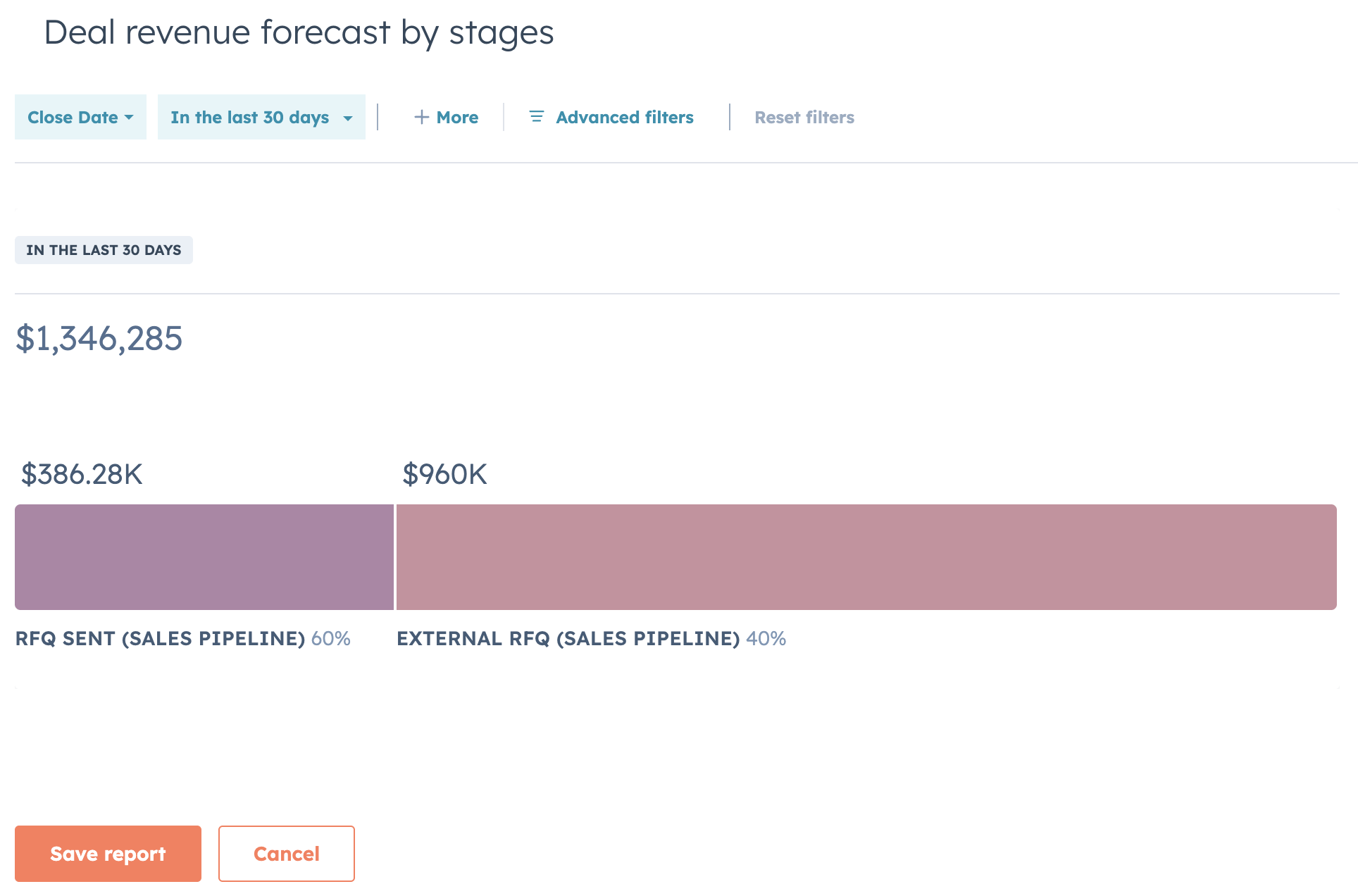
Task: Select the purple RFQ Sent bar segment
Action: (204, 557)
